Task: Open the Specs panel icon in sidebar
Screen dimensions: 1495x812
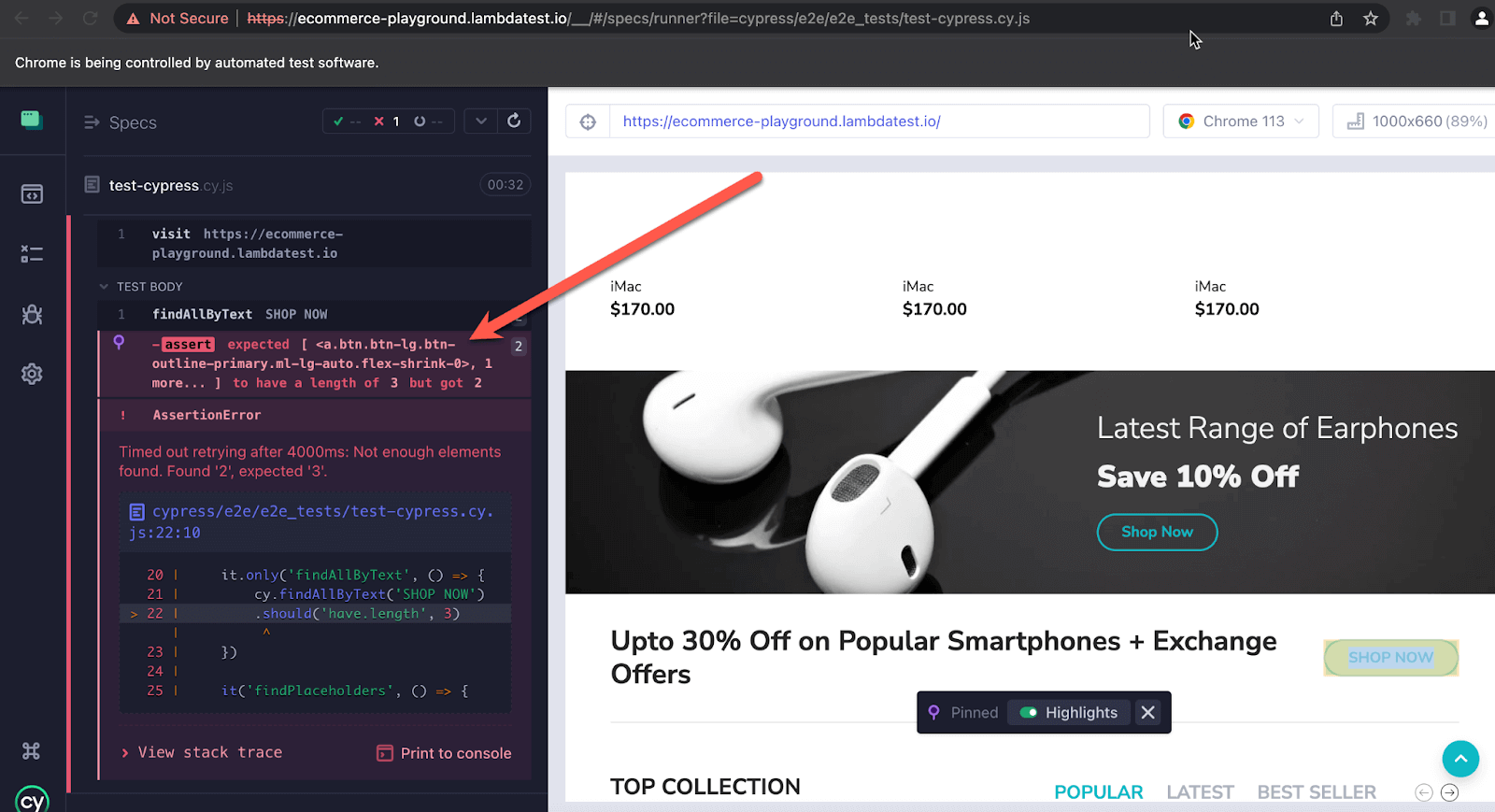Action: [32, 193]
